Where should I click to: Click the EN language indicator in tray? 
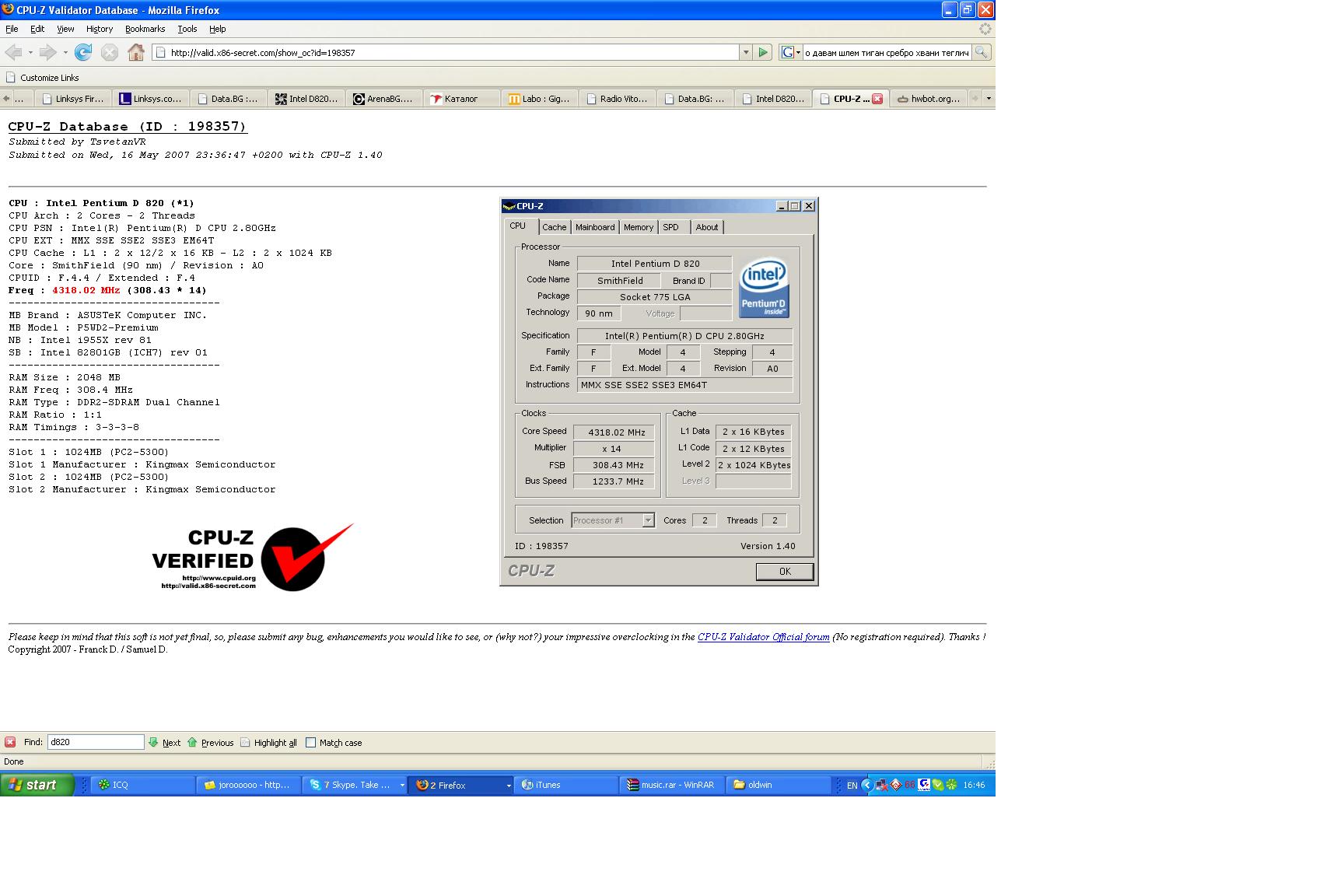(852, 786)
